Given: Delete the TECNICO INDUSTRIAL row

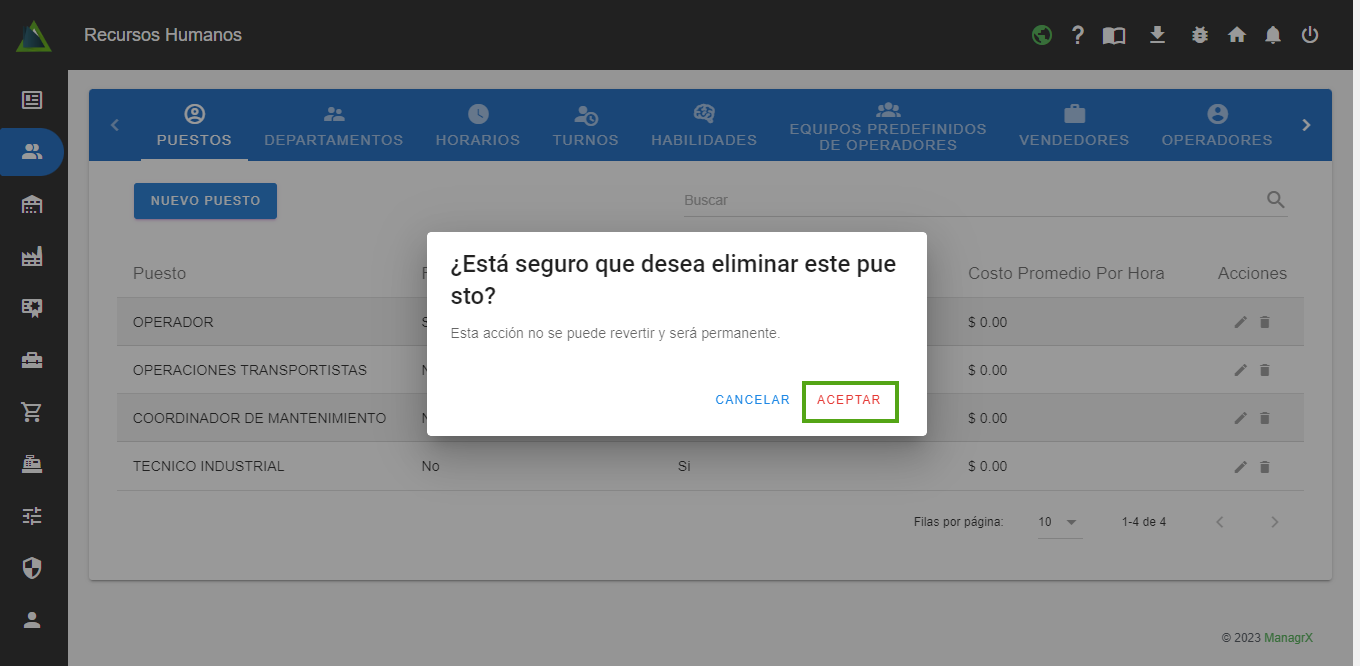Looking at the screenshot, I should (x=1264, y=467).
